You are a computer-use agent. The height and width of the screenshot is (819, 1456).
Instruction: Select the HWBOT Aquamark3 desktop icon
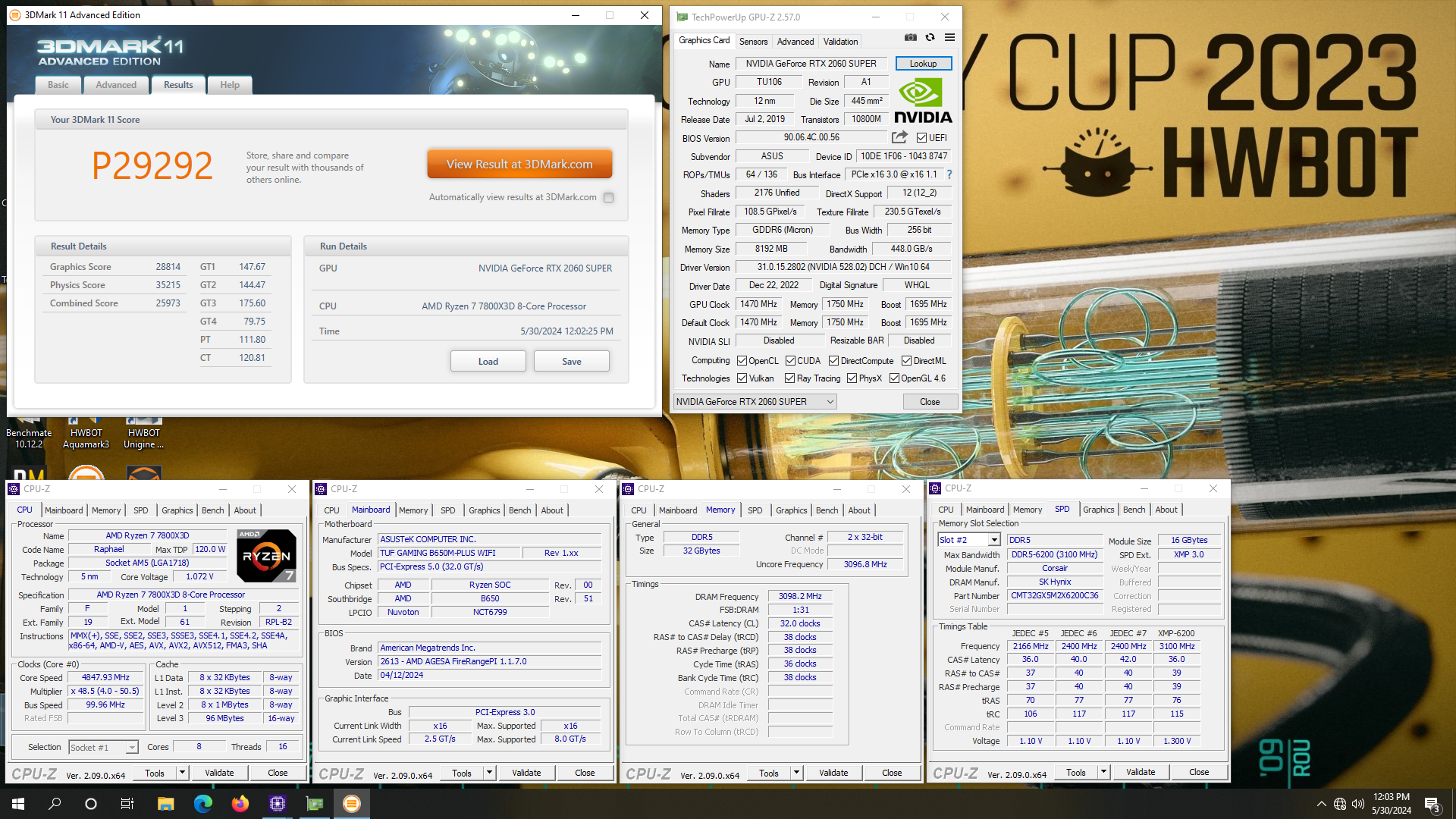tap(86, 434)
